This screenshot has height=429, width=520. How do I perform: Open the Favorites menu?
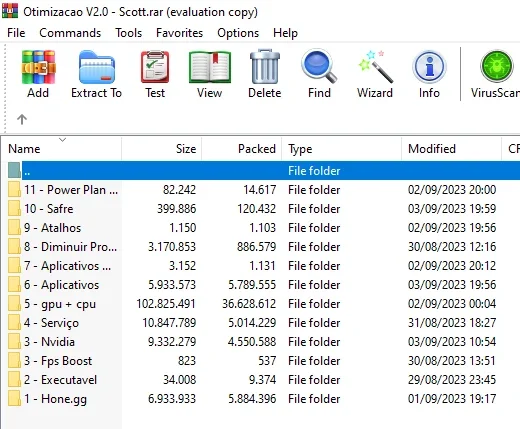point(179,33)
